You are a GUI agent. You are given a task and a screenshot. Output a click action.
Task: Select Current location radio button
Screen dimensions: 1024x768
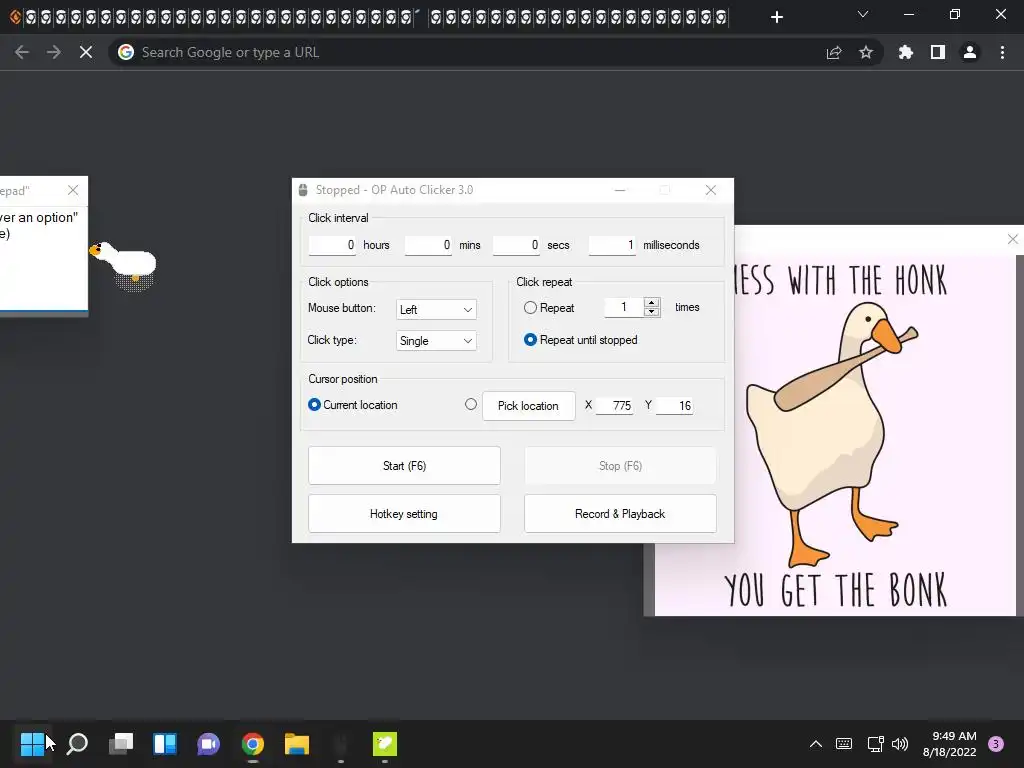pyautogui.click(x=314, y=405)
